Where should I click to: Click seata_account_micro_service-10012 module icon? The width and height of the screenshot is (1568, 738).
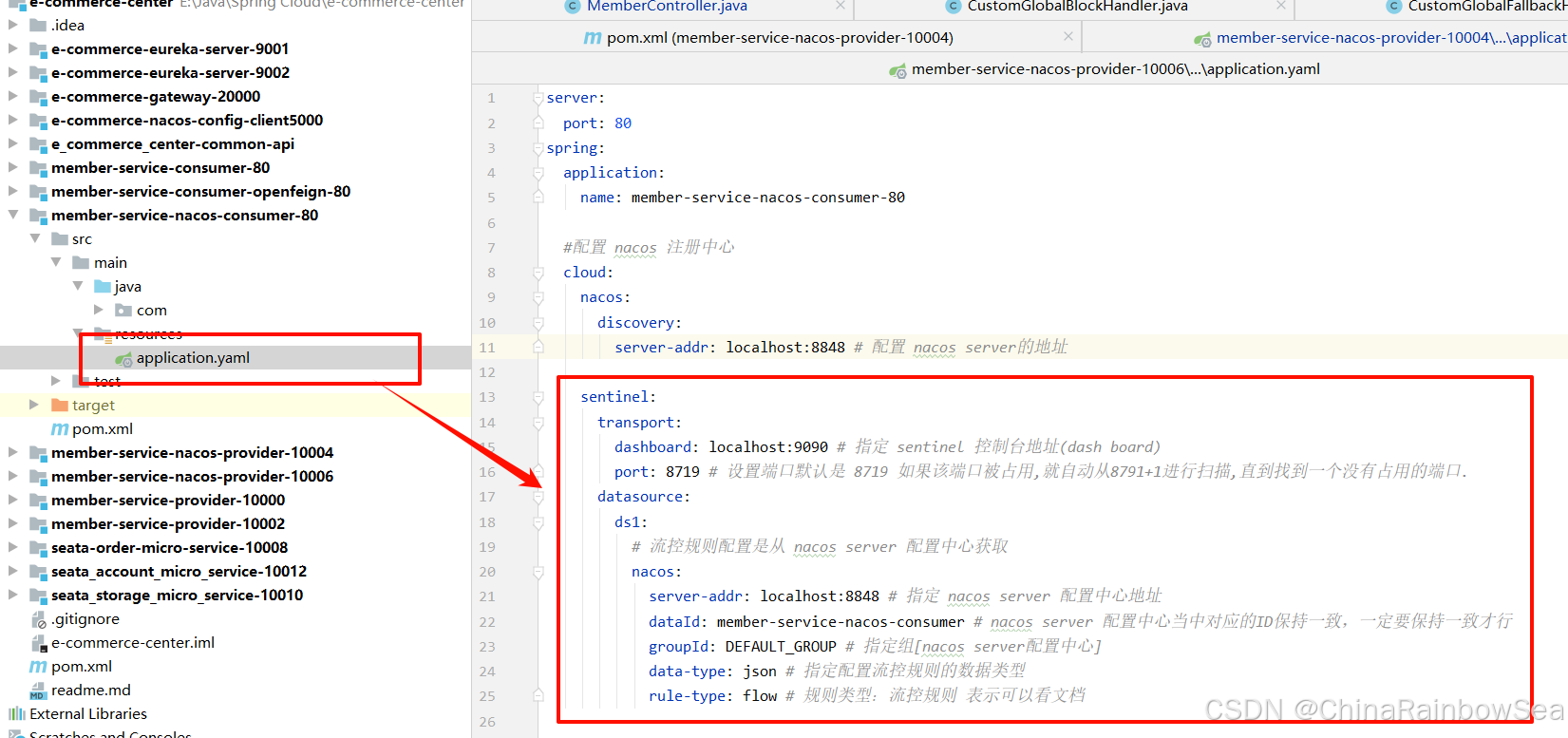click(38, 572)
